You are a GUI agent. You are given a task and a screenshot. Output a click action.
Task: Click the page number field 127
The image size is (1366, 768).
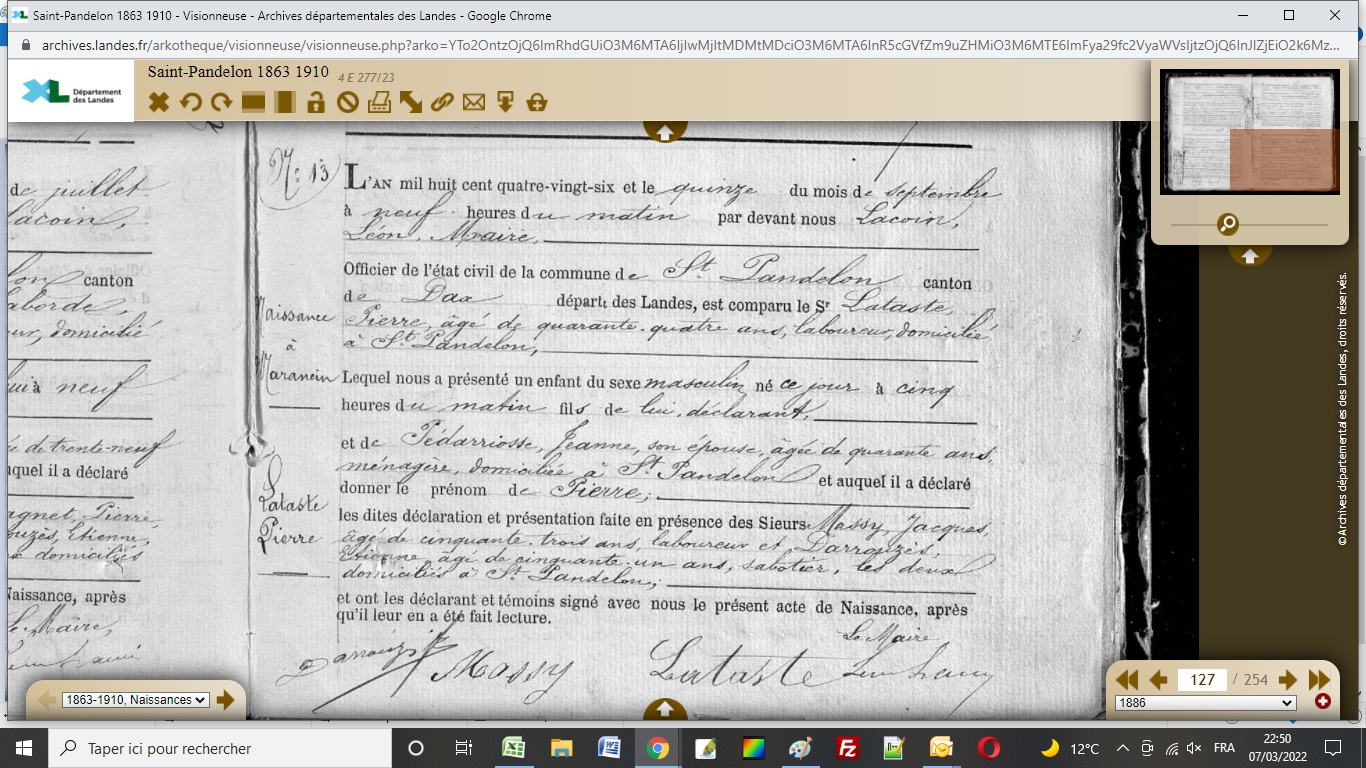1203,680
